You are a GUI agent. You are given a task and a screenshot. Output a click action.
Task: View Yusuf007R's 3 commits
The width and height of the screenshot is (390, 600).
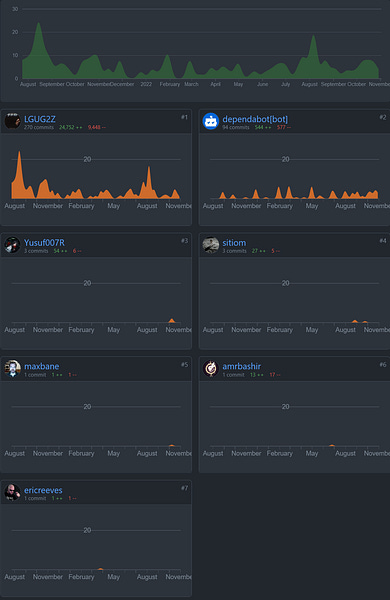click(x=36, y=251)
